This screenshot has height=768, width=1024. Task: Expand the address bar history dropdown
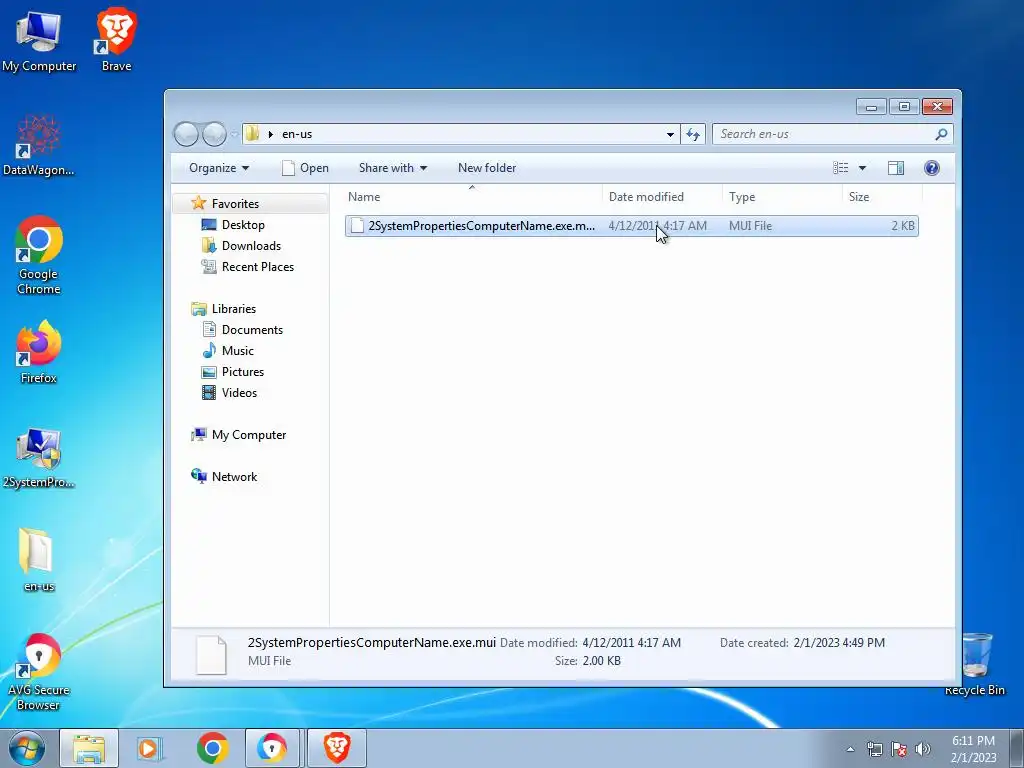[670, 134]
